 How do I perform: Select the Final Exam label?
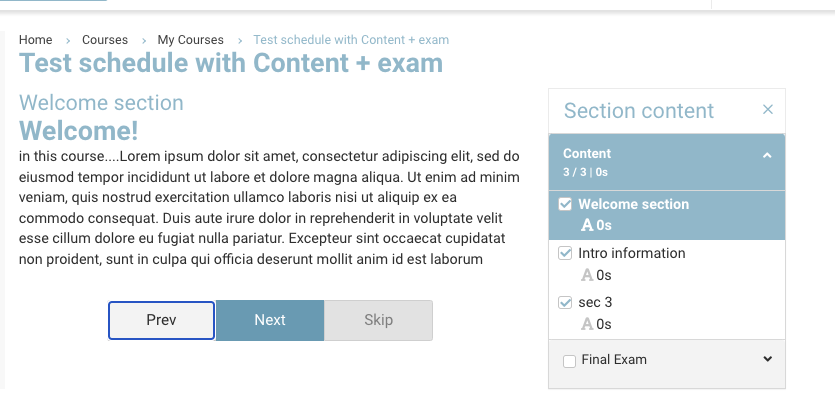click(614, 360)
